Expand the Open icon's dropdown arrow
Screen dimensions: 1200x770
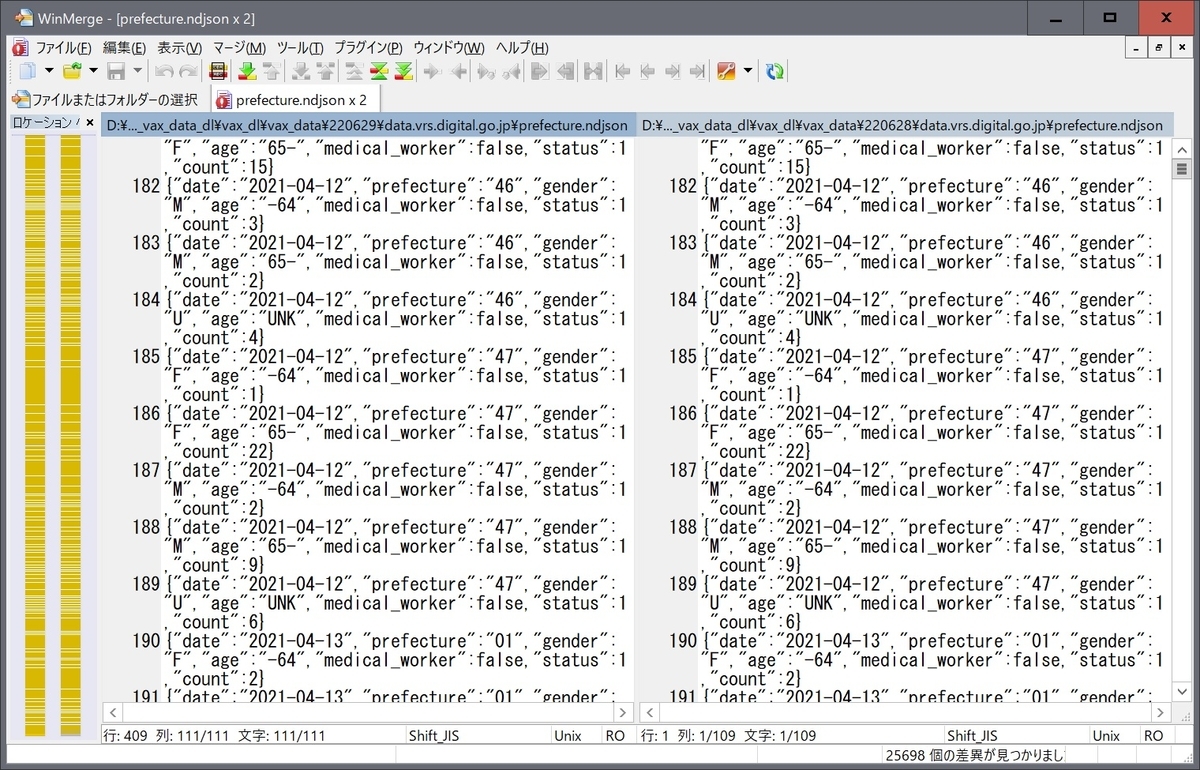pos(94,71)
